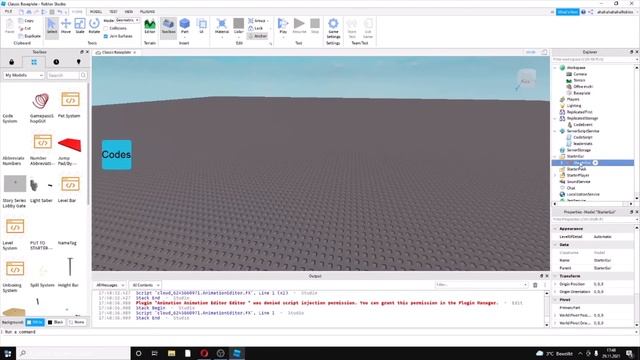Screen dimensions: 640x360
Task: Open the Toolbox Creations tab icon
Action: tap(78, 62)
